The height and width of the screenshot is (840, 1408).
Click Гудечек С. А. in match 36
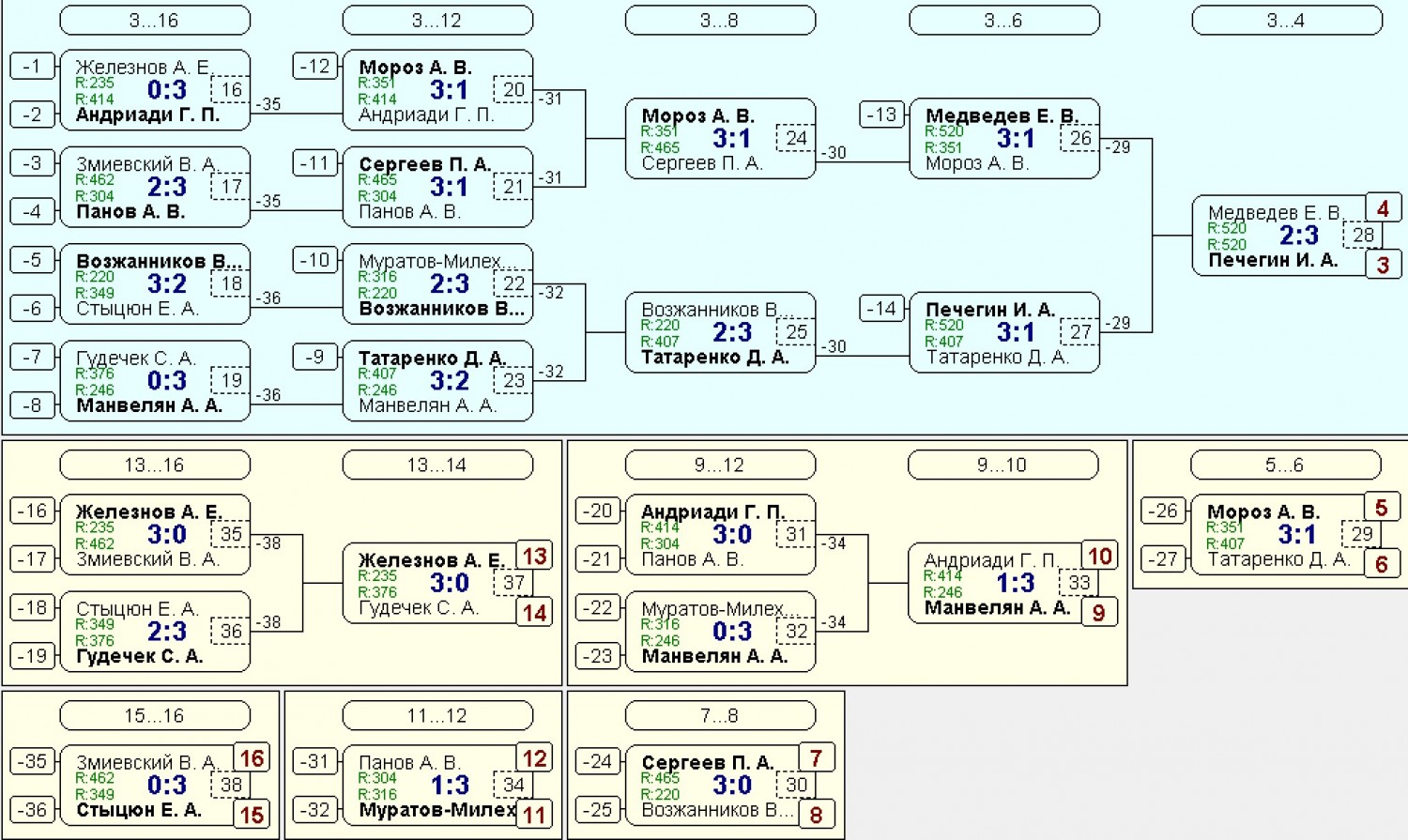(139, 656)
